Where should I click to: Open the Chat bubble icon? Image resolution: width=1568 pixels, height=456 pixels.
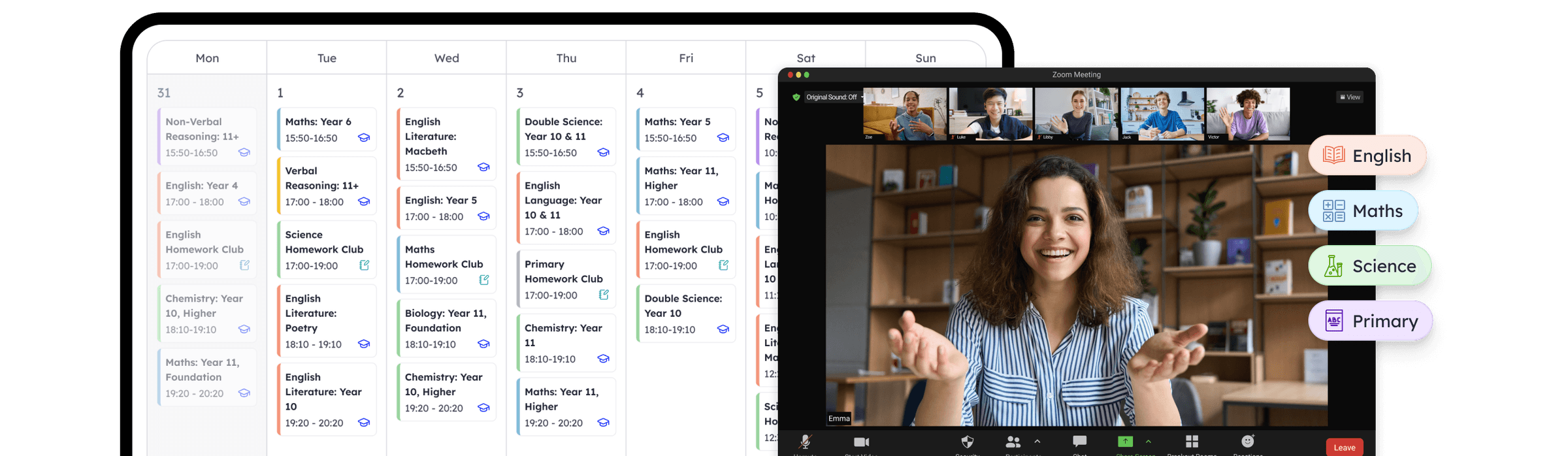[1080, 442]
